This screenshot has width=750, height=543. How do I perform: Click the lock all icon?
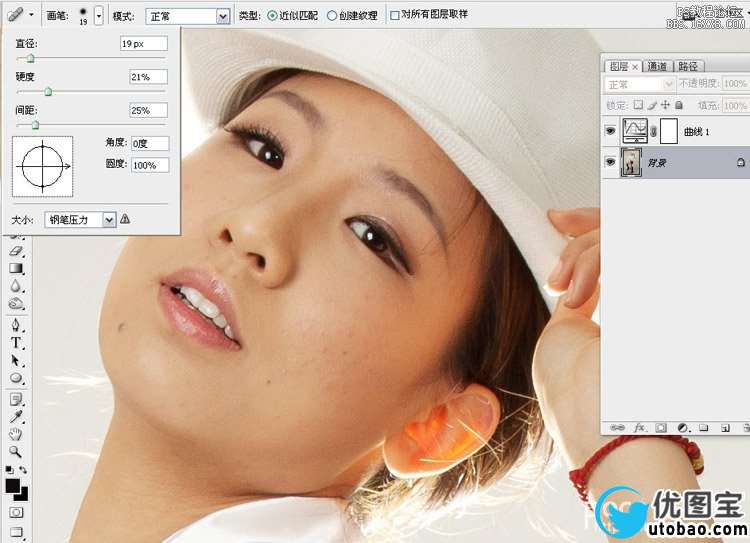click(679, 105)
